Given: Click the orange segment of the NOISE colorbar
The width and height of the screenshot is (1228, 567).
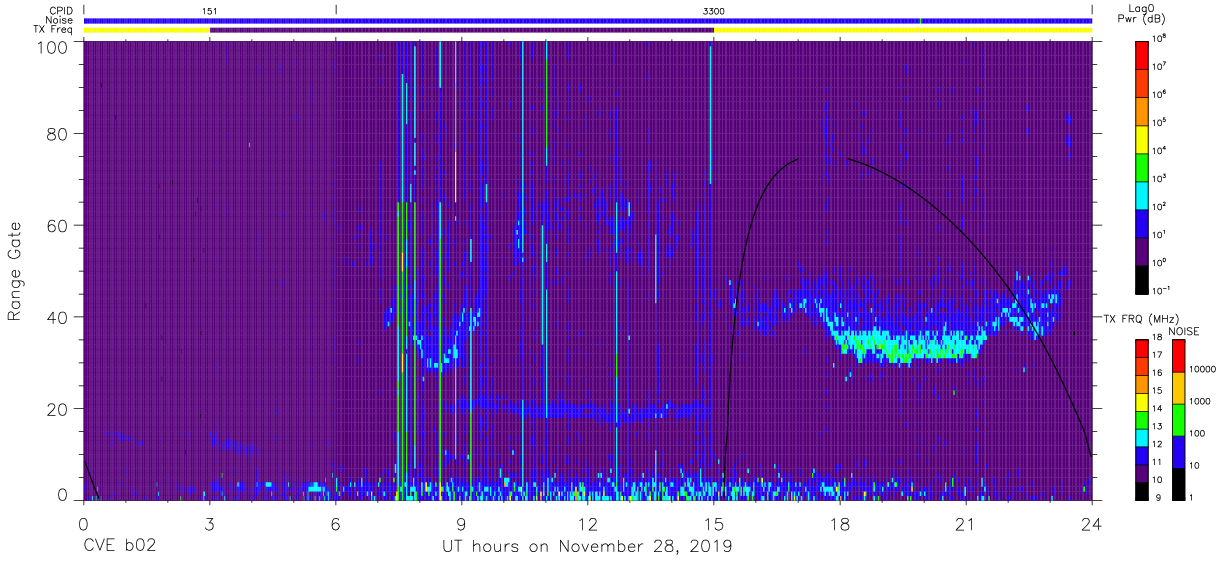Looking at the screenshot, I should [x=1178, y=388].
